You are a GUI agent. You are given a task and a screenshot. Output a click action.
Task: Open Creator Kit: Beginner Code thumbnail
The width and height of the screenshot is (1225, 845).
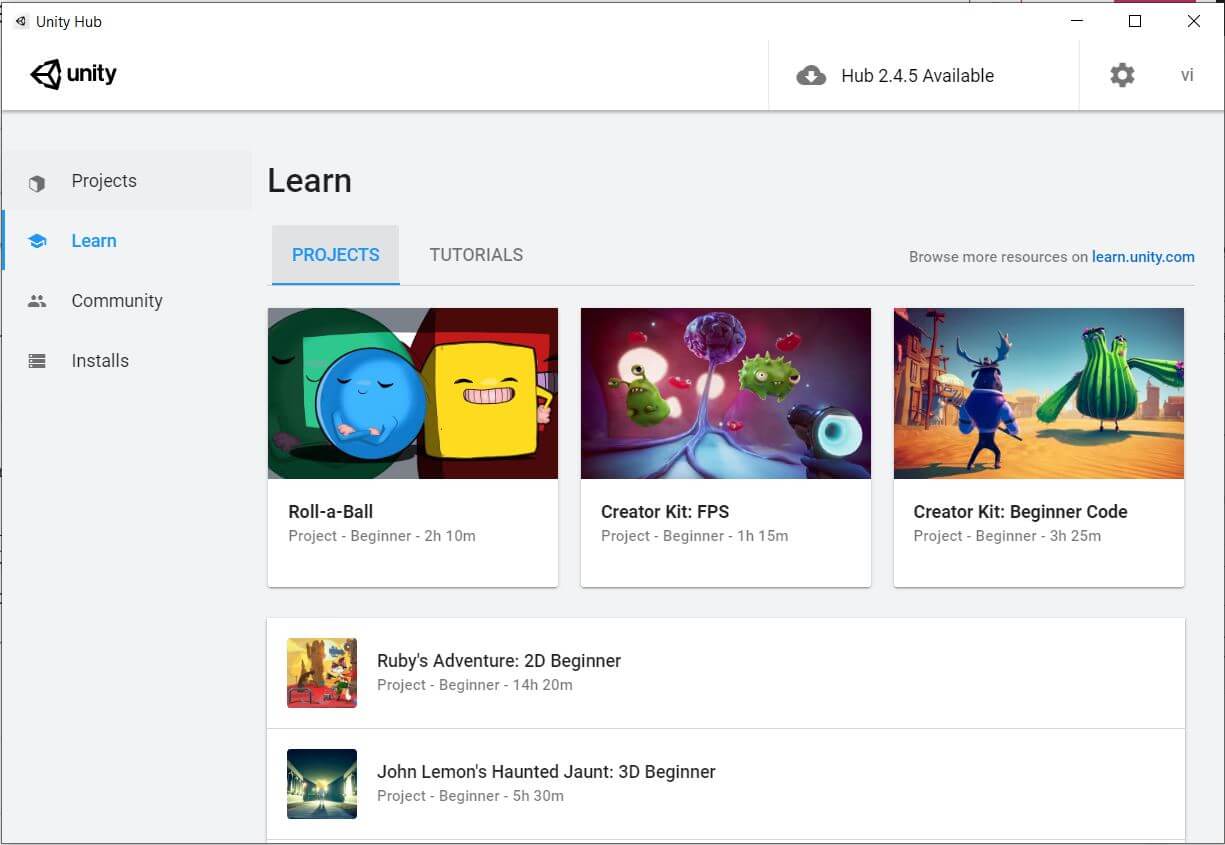pyautogui.click(x=1039, y=393)
